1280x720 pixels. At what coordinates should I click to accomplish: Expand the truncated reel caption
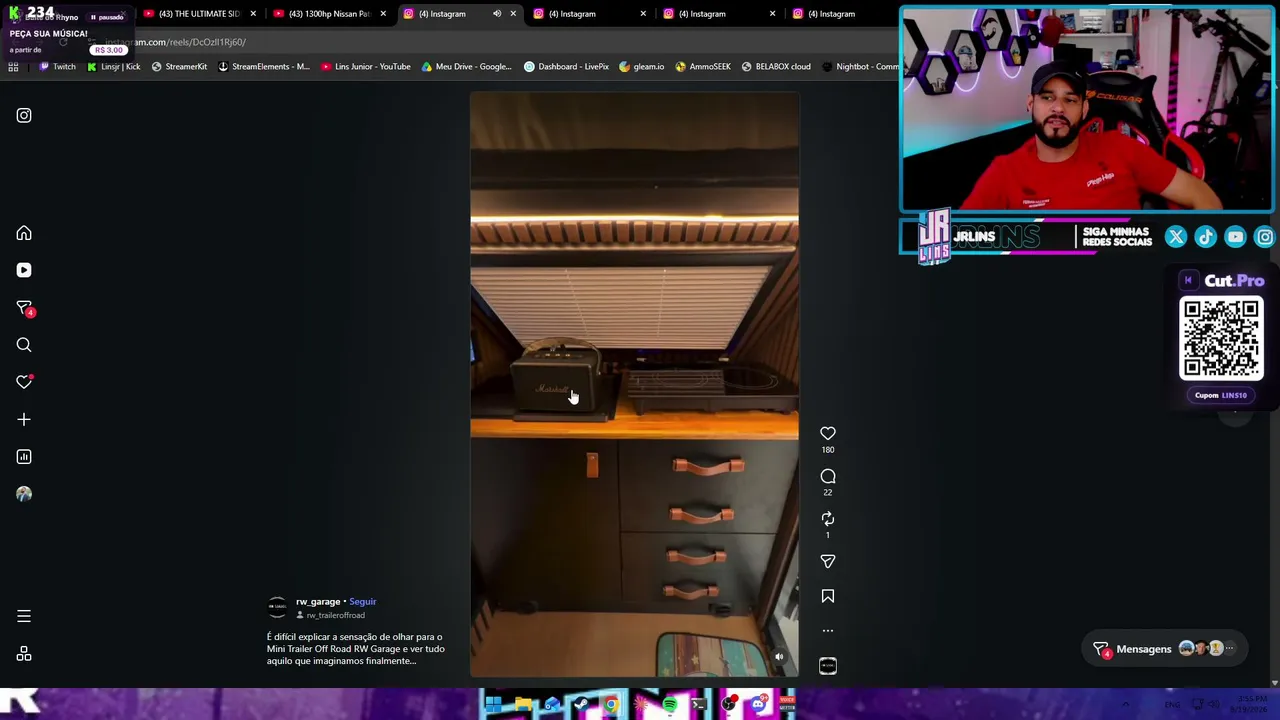pyautogui.click(x=356, y=649)
